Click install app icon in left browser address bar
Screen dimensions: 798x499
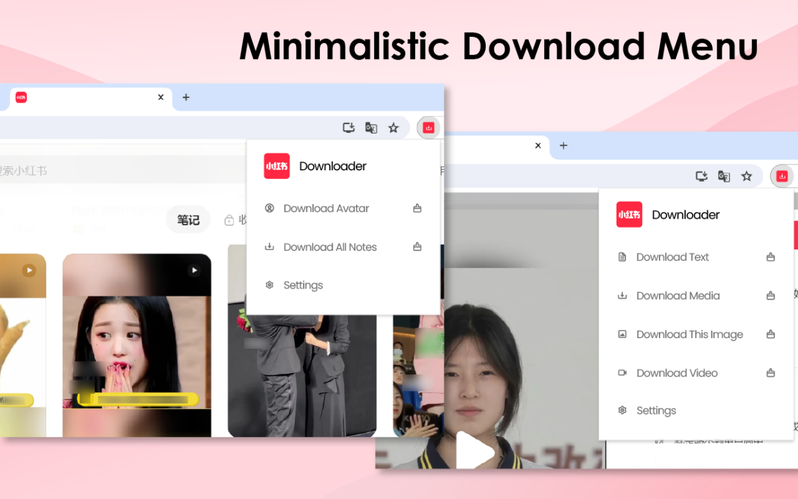pos(349,128)
